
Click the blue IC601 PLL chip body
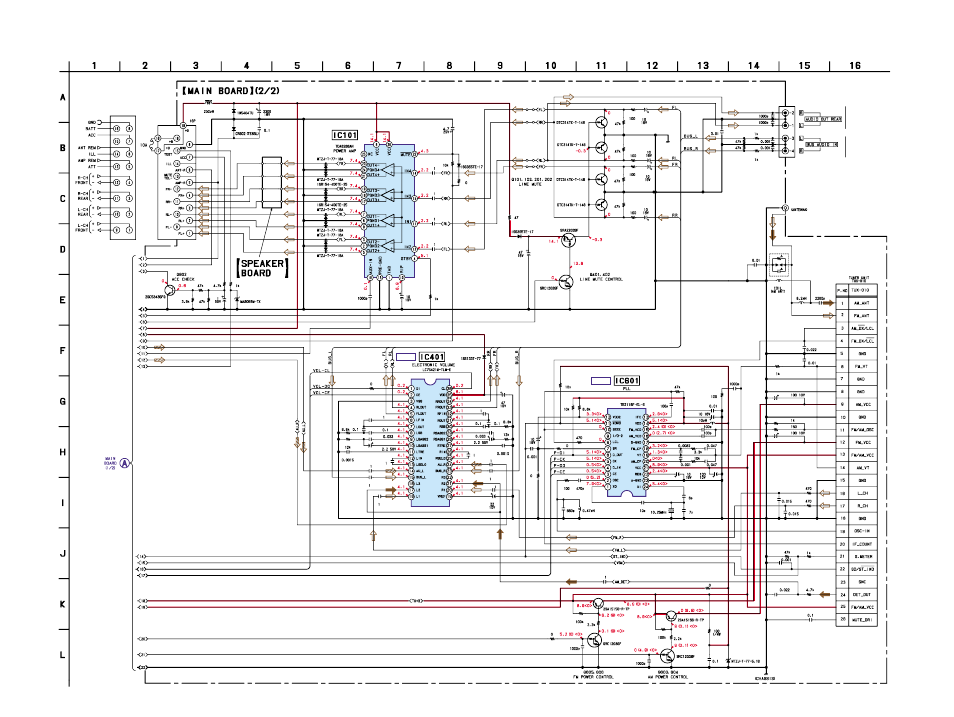[627, 452]
